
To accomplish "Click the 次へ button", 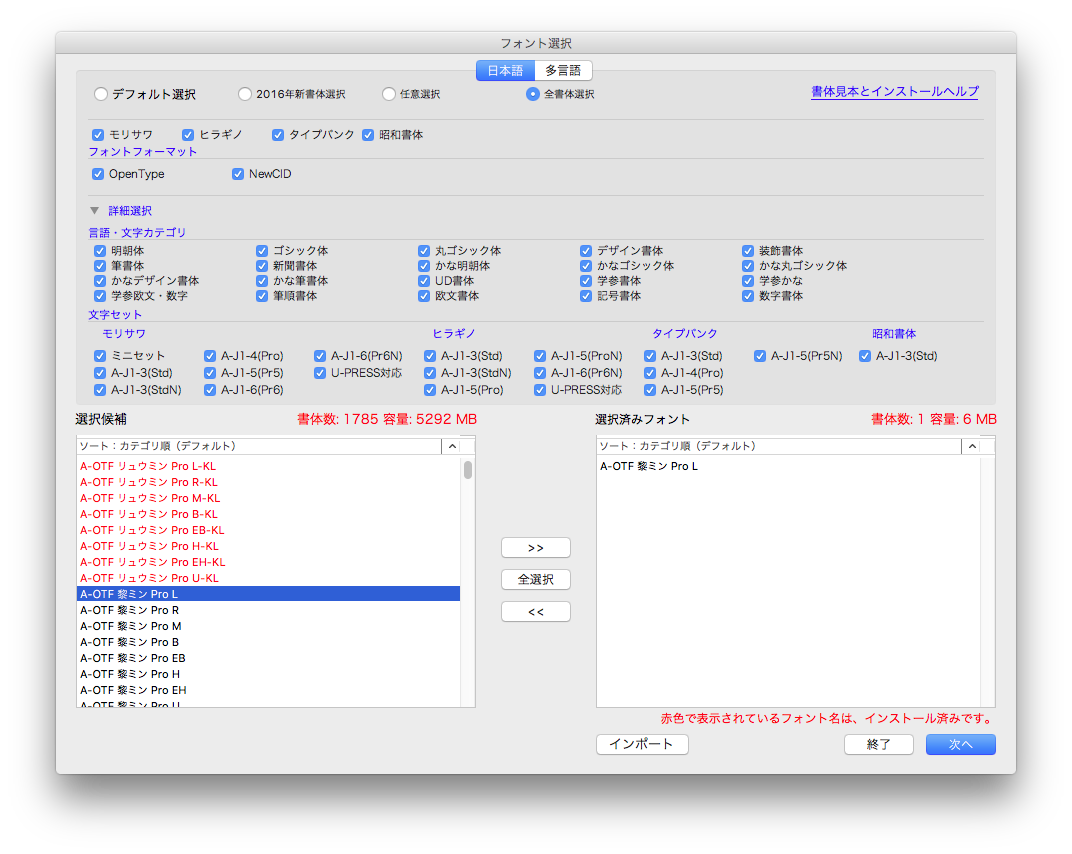I will coord(961,745).
